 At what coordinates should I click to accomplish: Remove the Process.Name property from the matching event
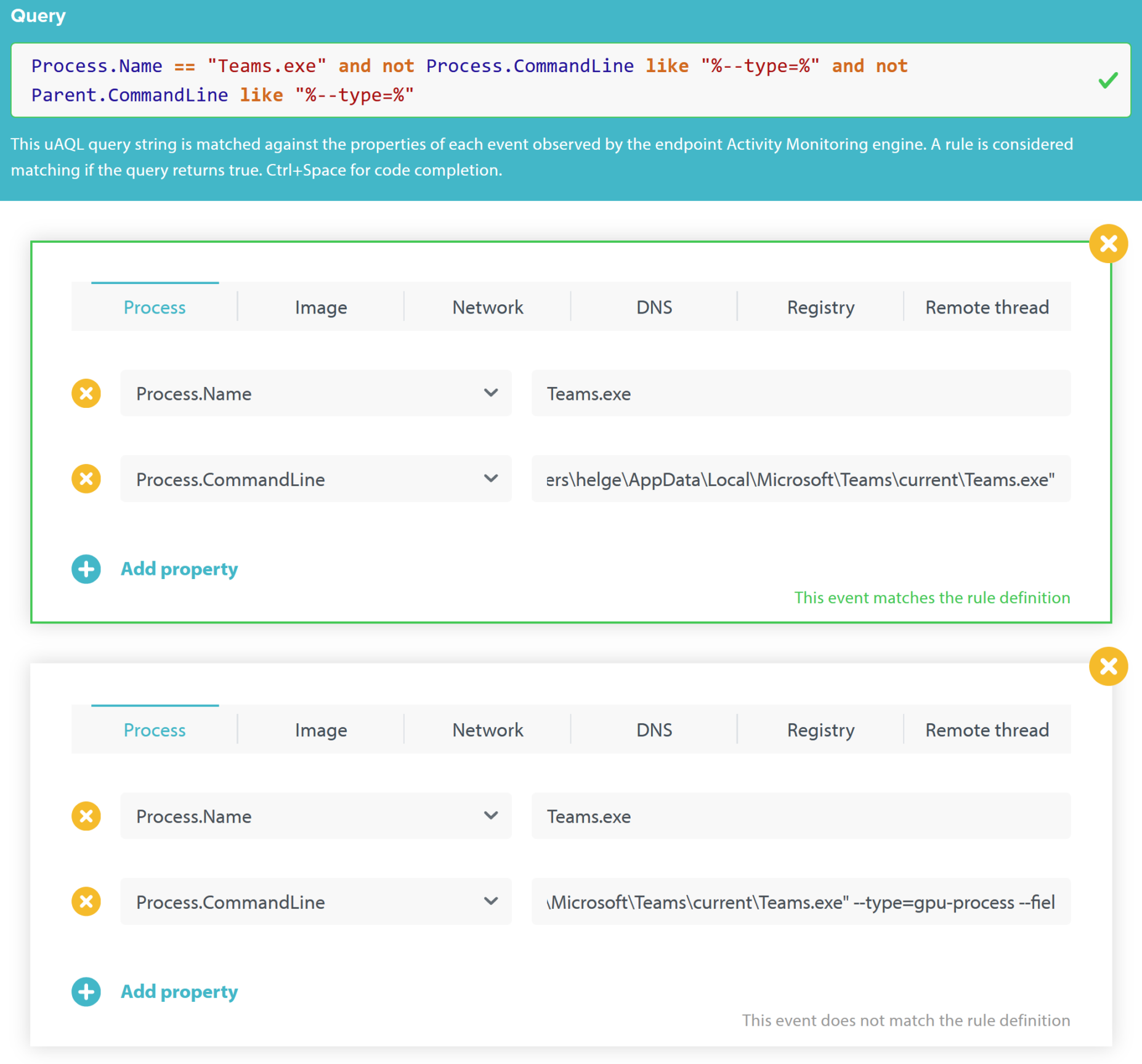[86, 393]
